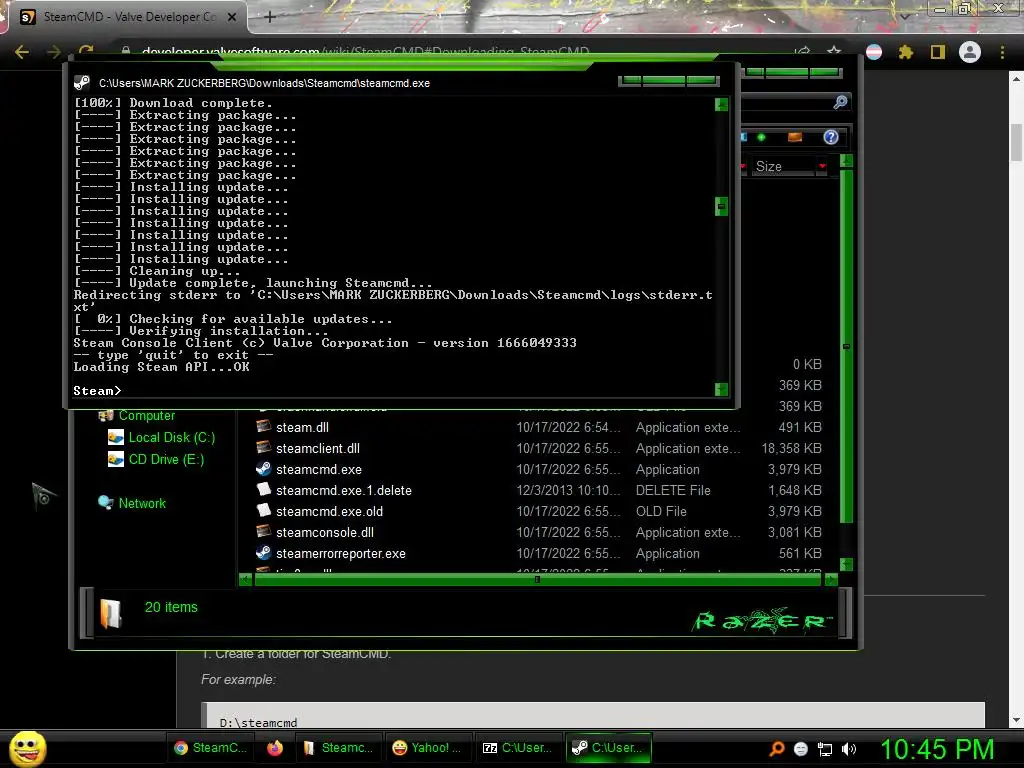This screenshot has width=1024, height=768.
Task: Click console scrollbar down arrow
Action: coord(722,389)
